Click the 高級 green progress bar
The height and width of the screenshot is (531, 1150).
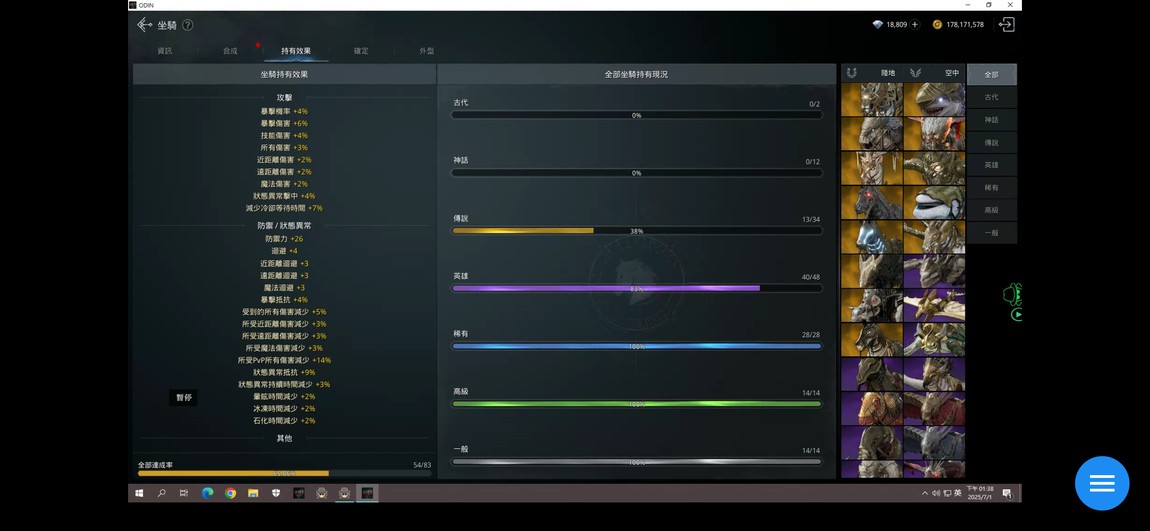637,404
